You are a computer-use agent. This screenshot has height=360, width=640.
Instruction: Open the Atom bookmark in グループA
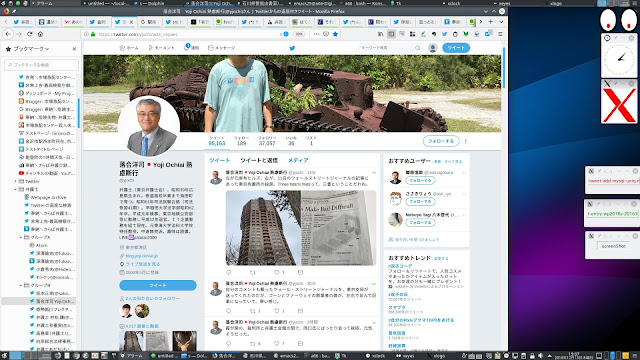[x=38, y=245]
